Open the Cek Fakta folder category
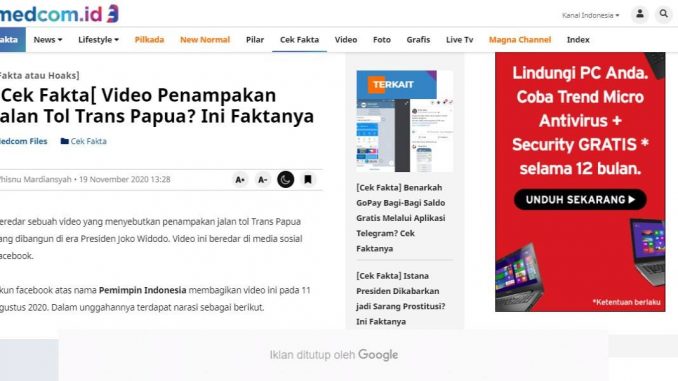 pyautogui.click(x=84, y=141)
